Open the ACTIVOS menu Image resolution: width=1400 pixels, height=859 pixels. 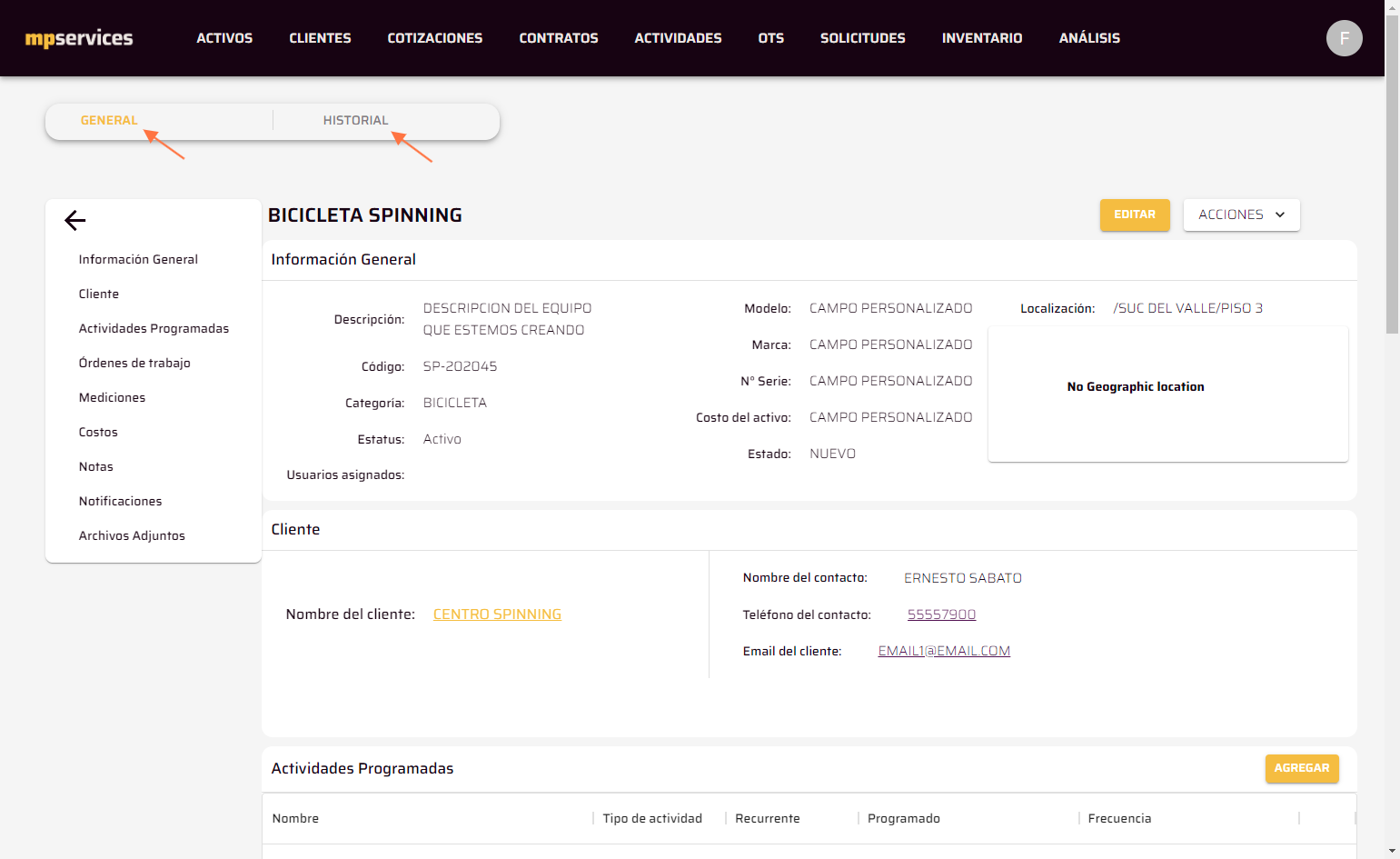click(x=224, y=38)
